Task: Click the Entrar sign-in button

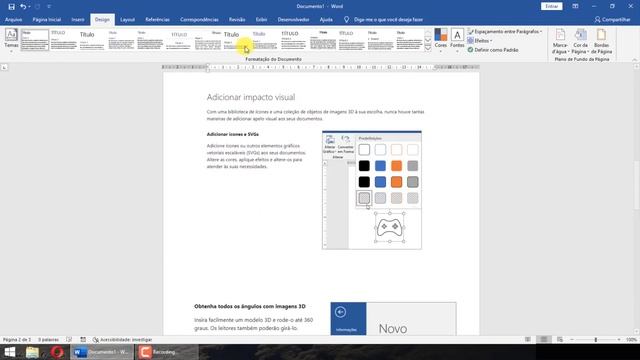Action: (x=551, y=7)
